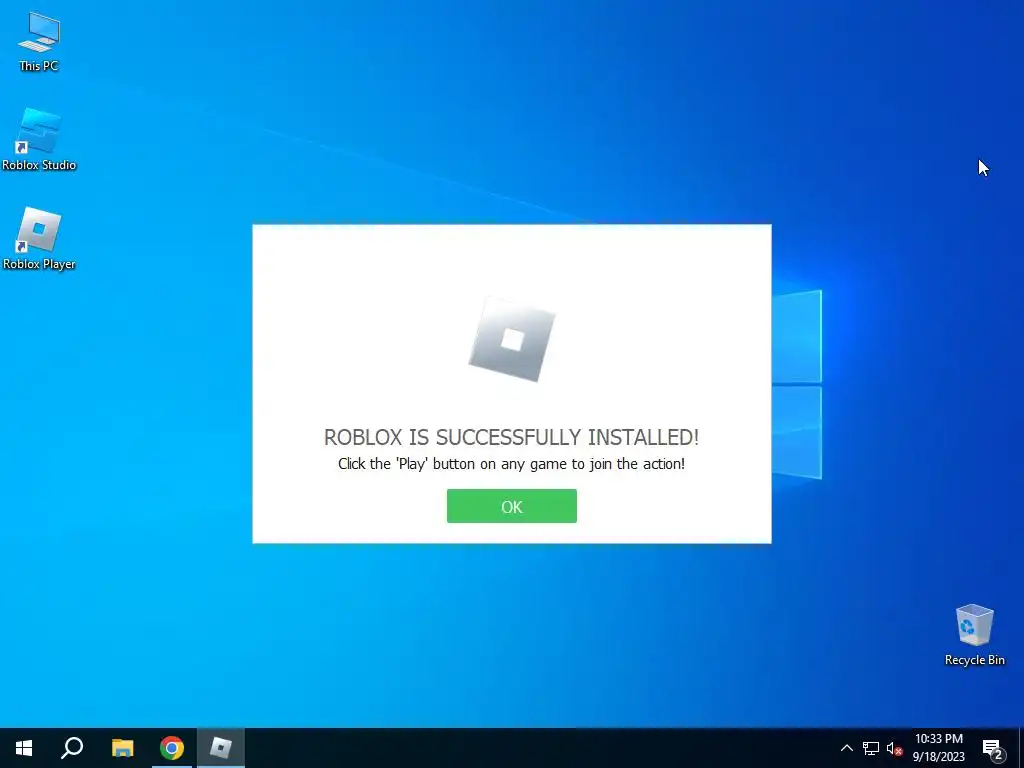1024x768 pixels.
Task: Click the Roblox taskbar icon
Action: click(x=221, y=748)
